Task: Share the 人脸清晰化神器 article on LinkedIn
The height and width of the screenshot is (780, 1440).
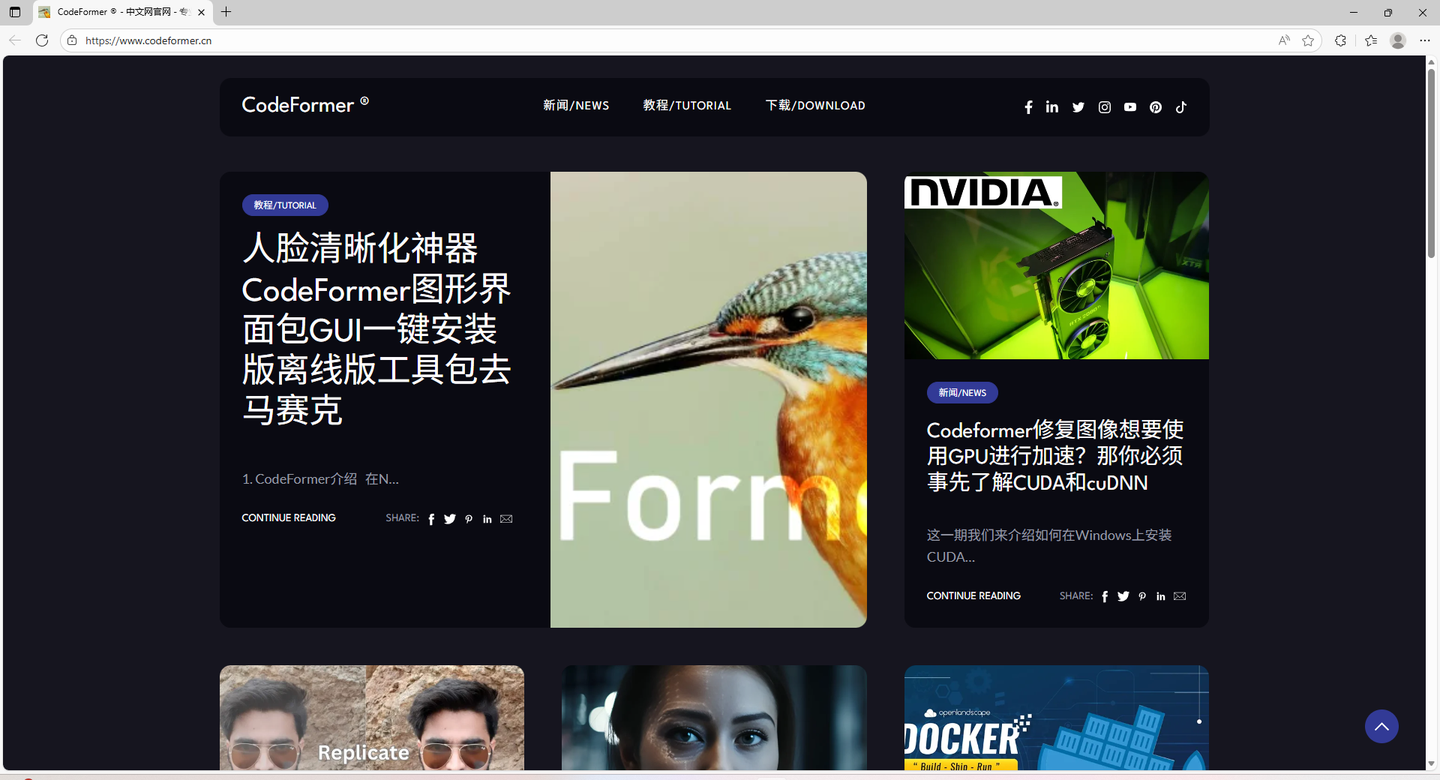Action: pyautogui.click(x=487, y=519)
